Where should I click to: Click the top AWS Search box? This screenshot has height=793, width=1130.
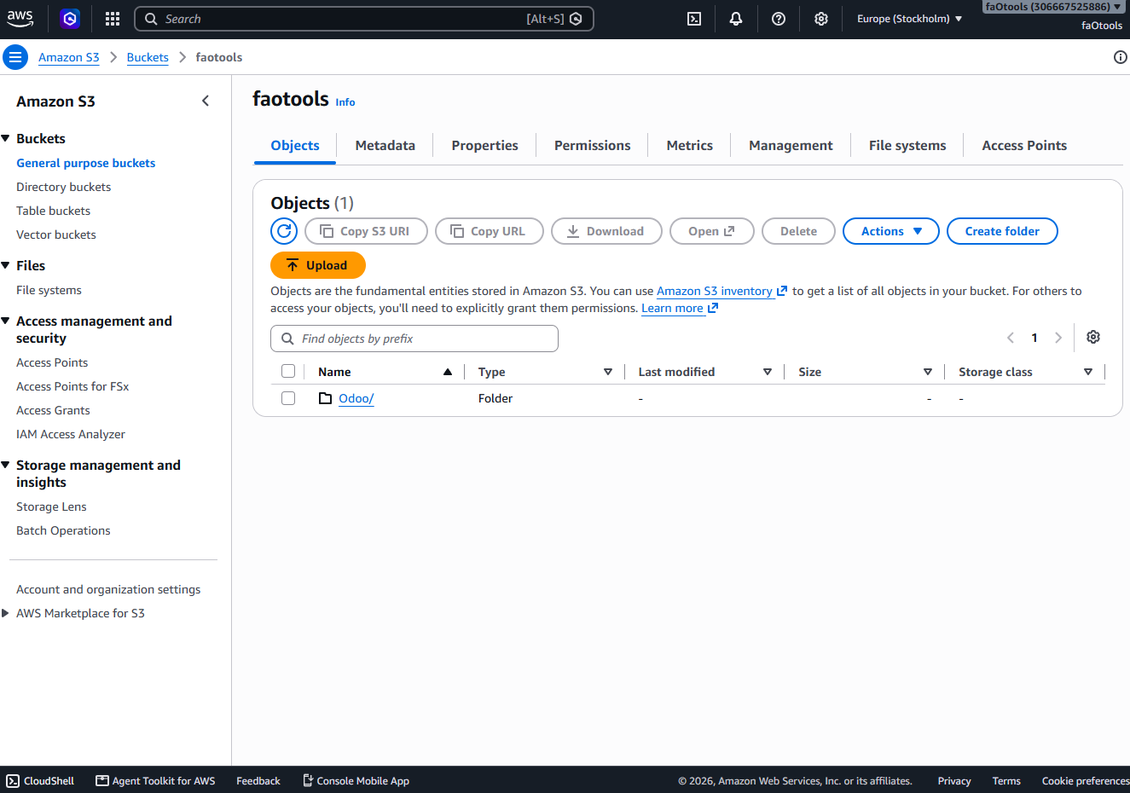tap(364, 19)
